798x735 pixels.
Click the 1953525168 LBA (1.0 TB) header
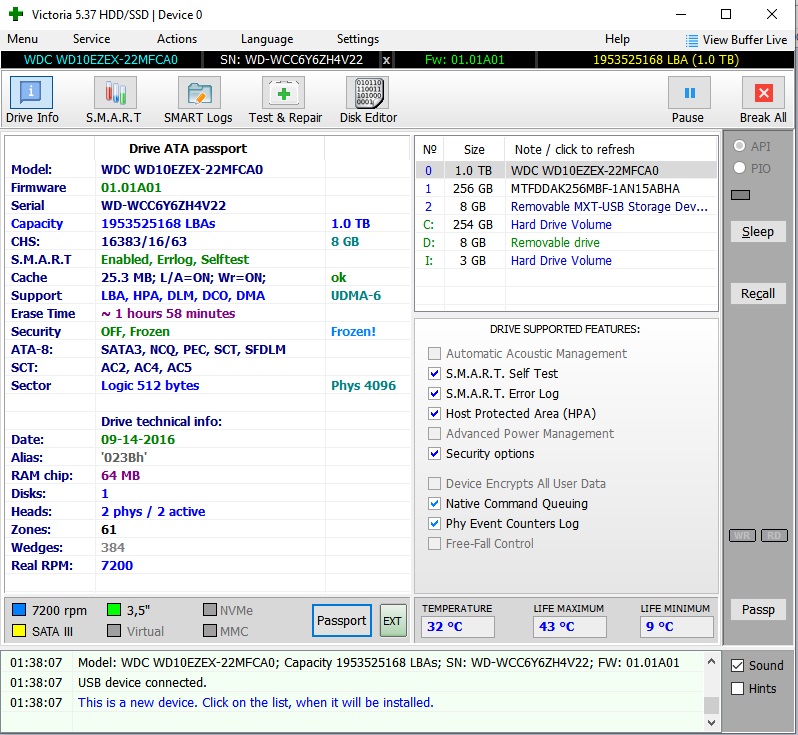click(665, 60)
